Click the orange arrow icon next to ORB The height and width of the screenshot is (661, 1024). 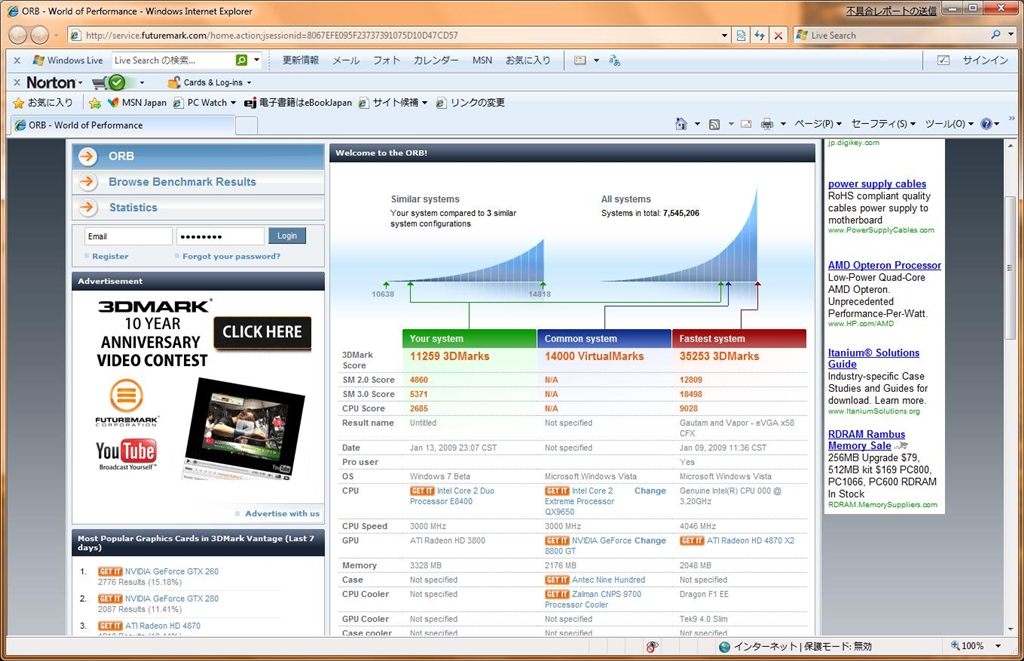pyautogui.click(x=88, y=156)
